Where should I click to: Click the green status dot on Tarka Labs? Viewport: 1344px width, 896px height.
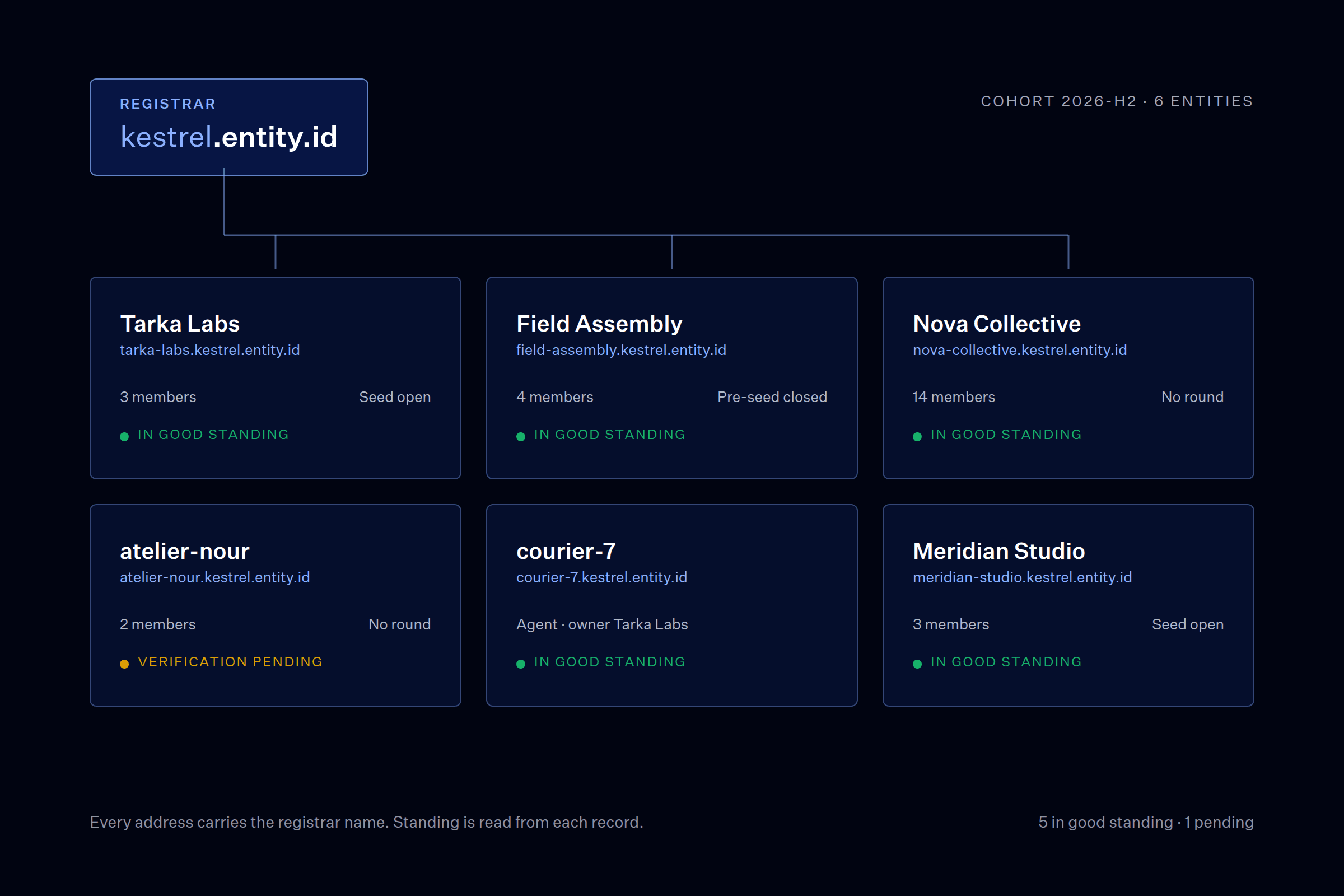[x=124, y=437]
